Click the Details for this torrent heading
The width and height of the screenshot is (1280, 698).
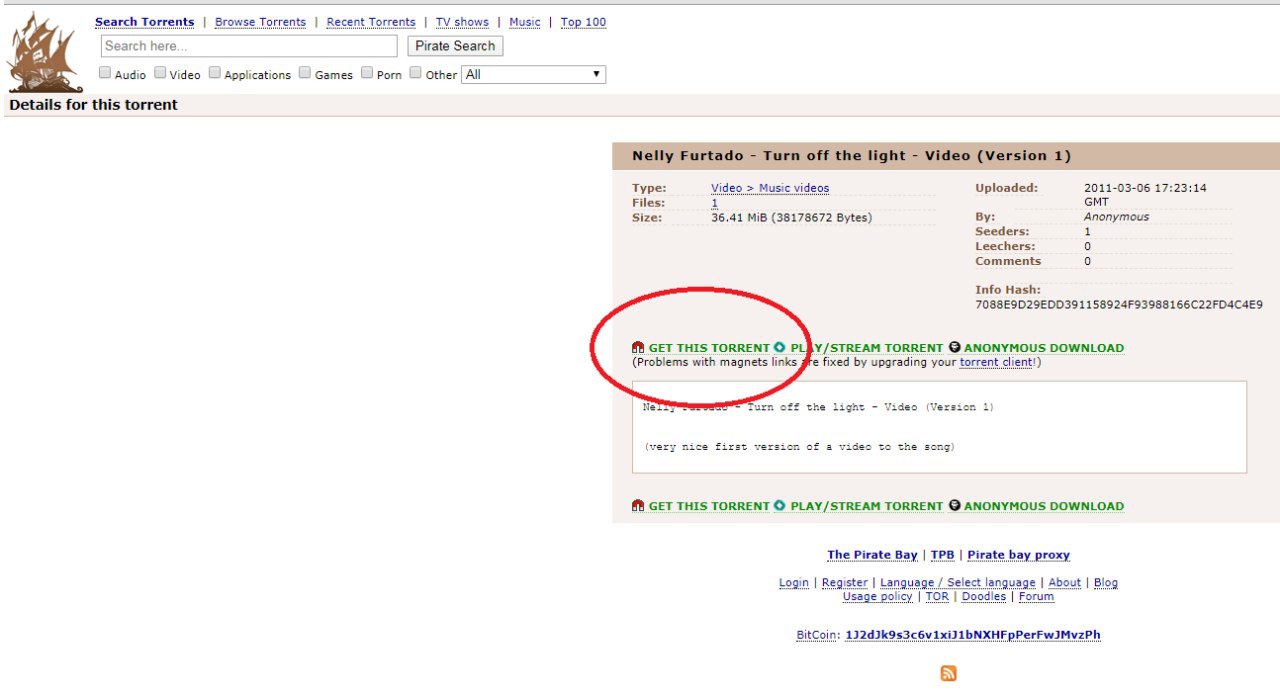point(94,105)
